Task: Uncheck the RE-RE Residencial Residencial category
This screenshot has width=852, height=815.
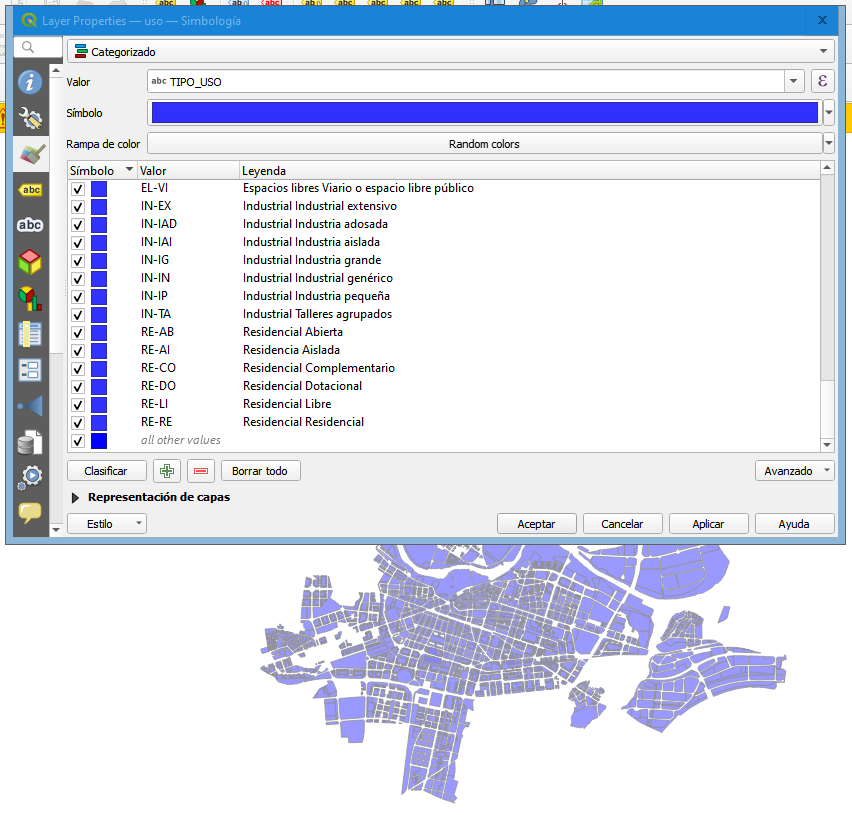Action: (77, 422)
